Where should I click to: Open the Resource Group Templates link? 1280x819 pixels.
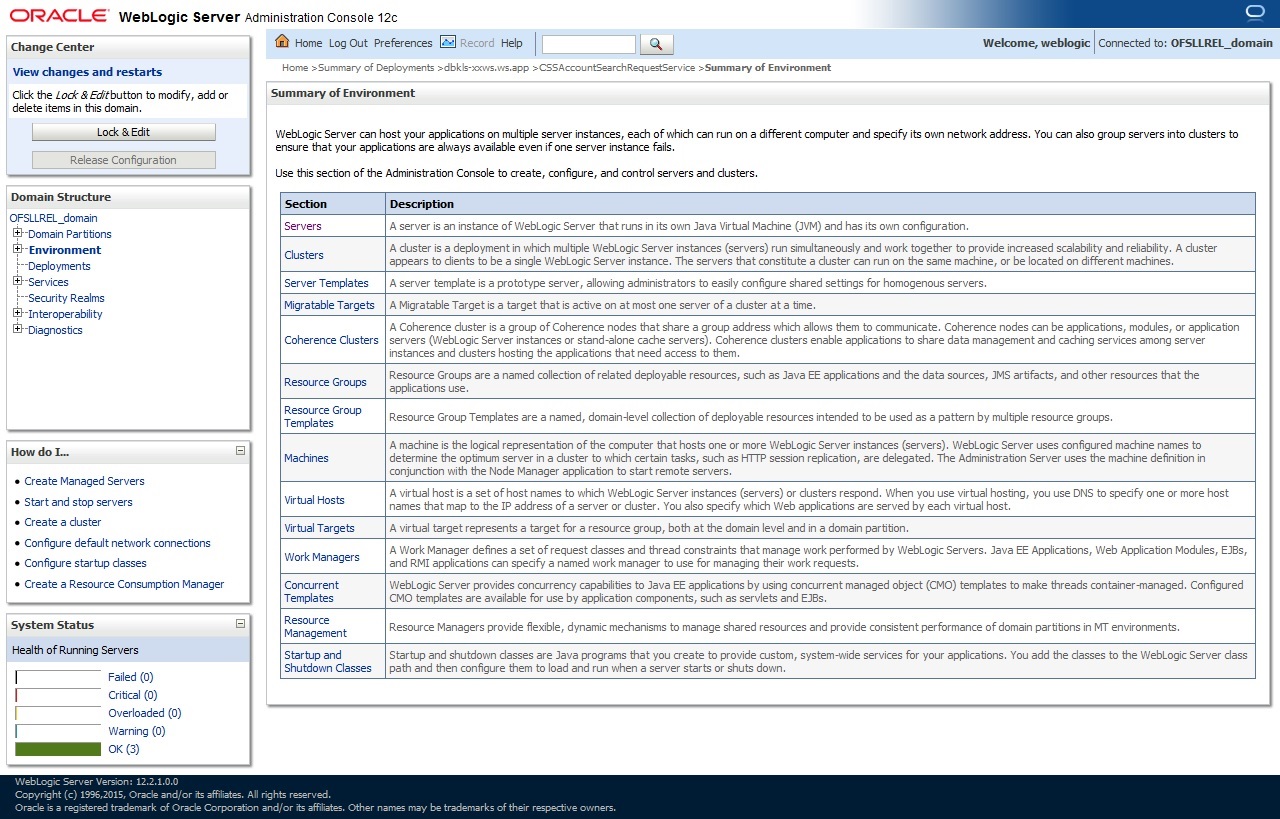coord(323,416)
